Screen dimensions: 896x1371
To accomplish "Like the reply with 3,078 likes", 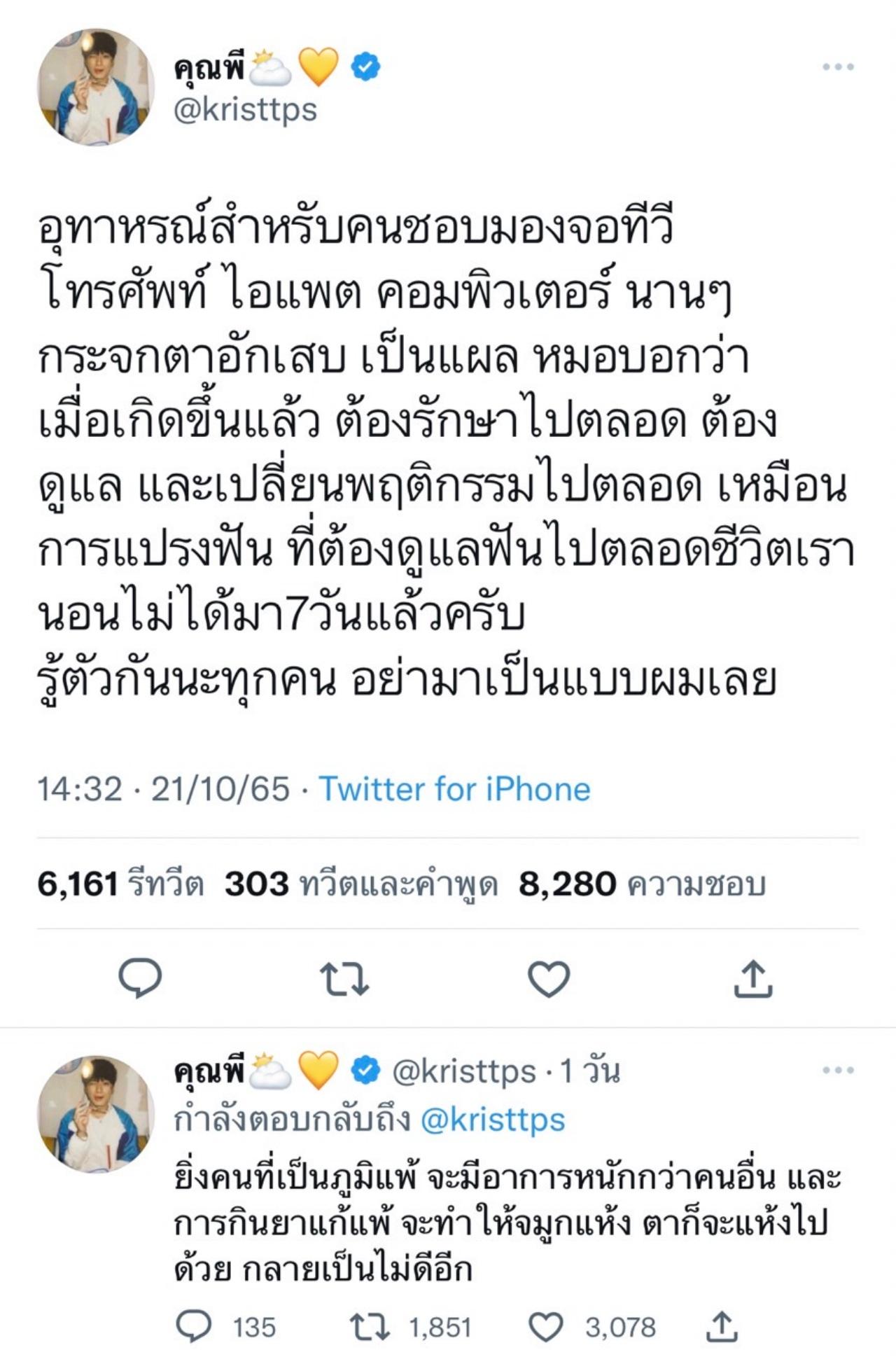I will (x=546, y=1326).
